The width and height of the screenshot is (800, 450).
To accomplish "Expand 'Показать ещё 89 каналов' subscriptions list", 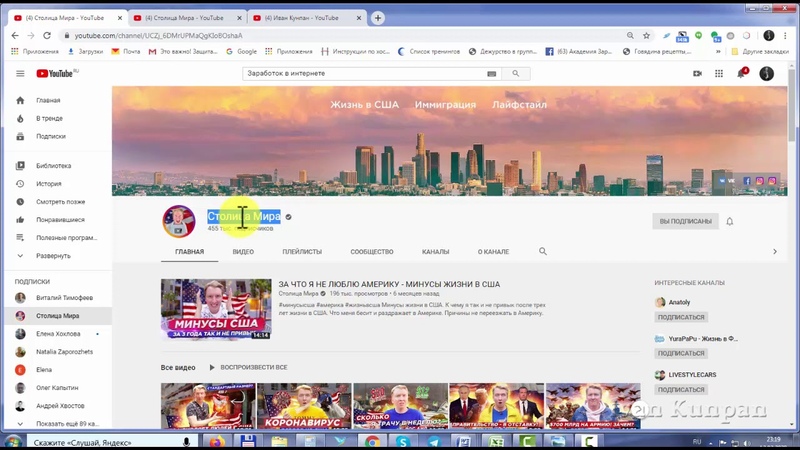I will tap(60, 424).
